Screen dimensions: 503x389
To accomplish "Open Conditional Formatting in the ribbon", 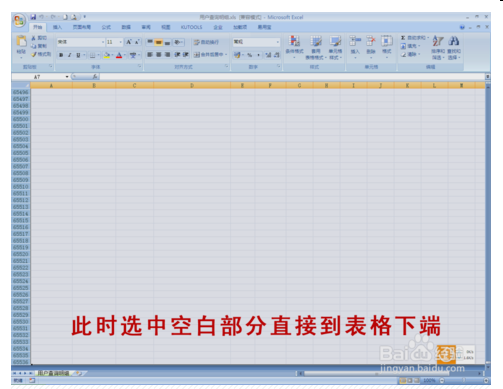I will [x=294, y=47].
